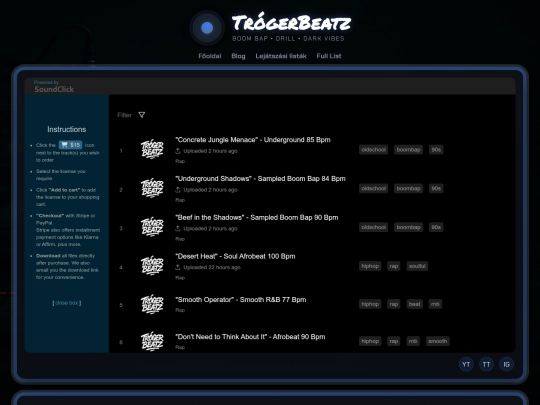This screenshot has width=540, height=405.
Task: Click artwork of Beef in the Shadows track
Action: (x=152, y=227)
